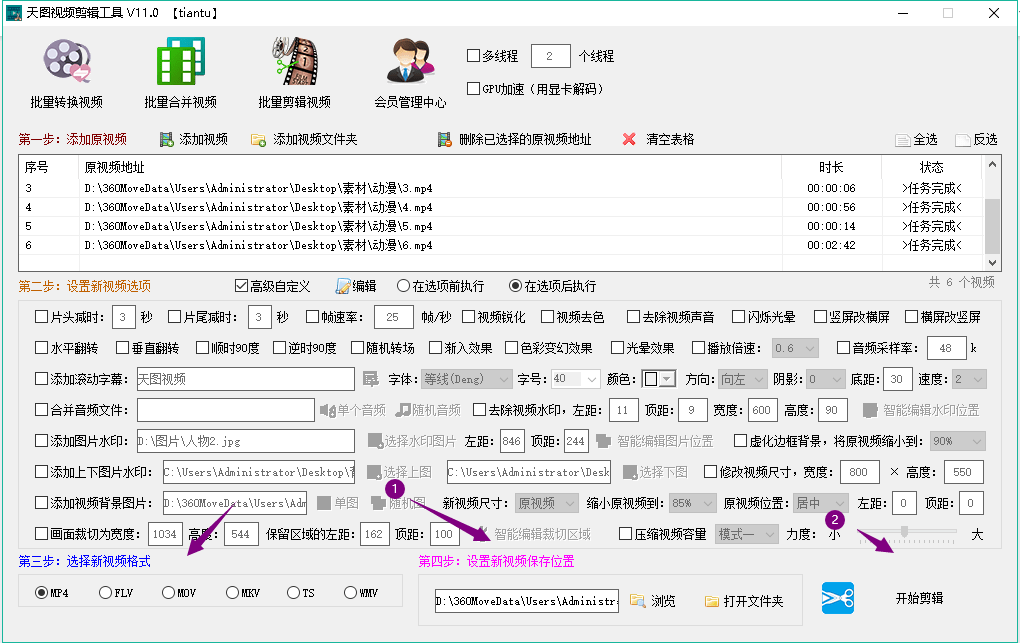Click the app logo in title bar
The image size is (1020, 643).
coord(14,13)
